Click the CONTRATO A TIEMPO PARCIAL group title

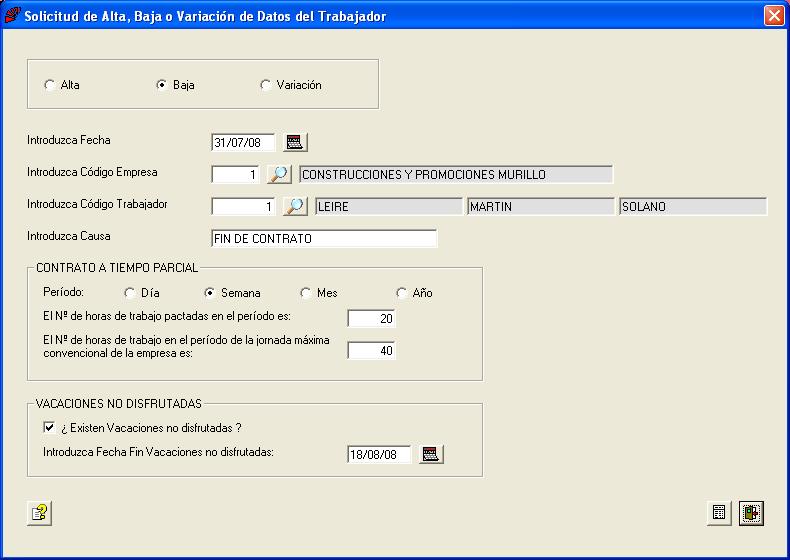pyautogui.click(x=117, y=268)
